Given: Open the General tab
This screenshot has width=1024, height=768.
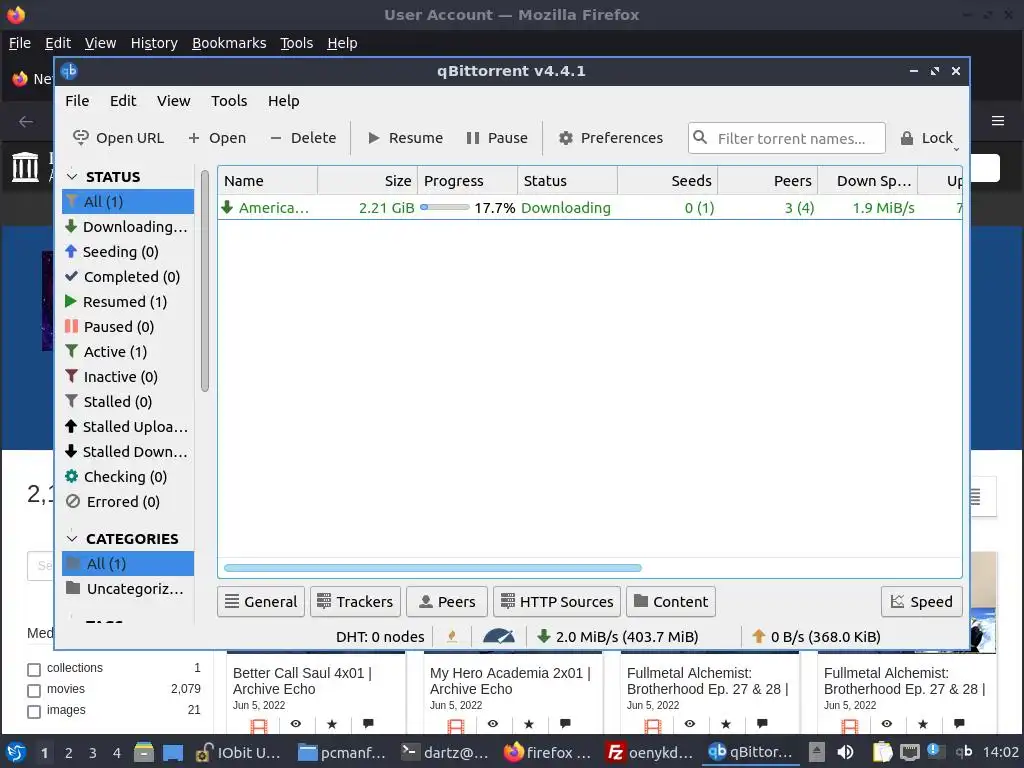Looking at the screenshot, I should [x=261, y=601].
